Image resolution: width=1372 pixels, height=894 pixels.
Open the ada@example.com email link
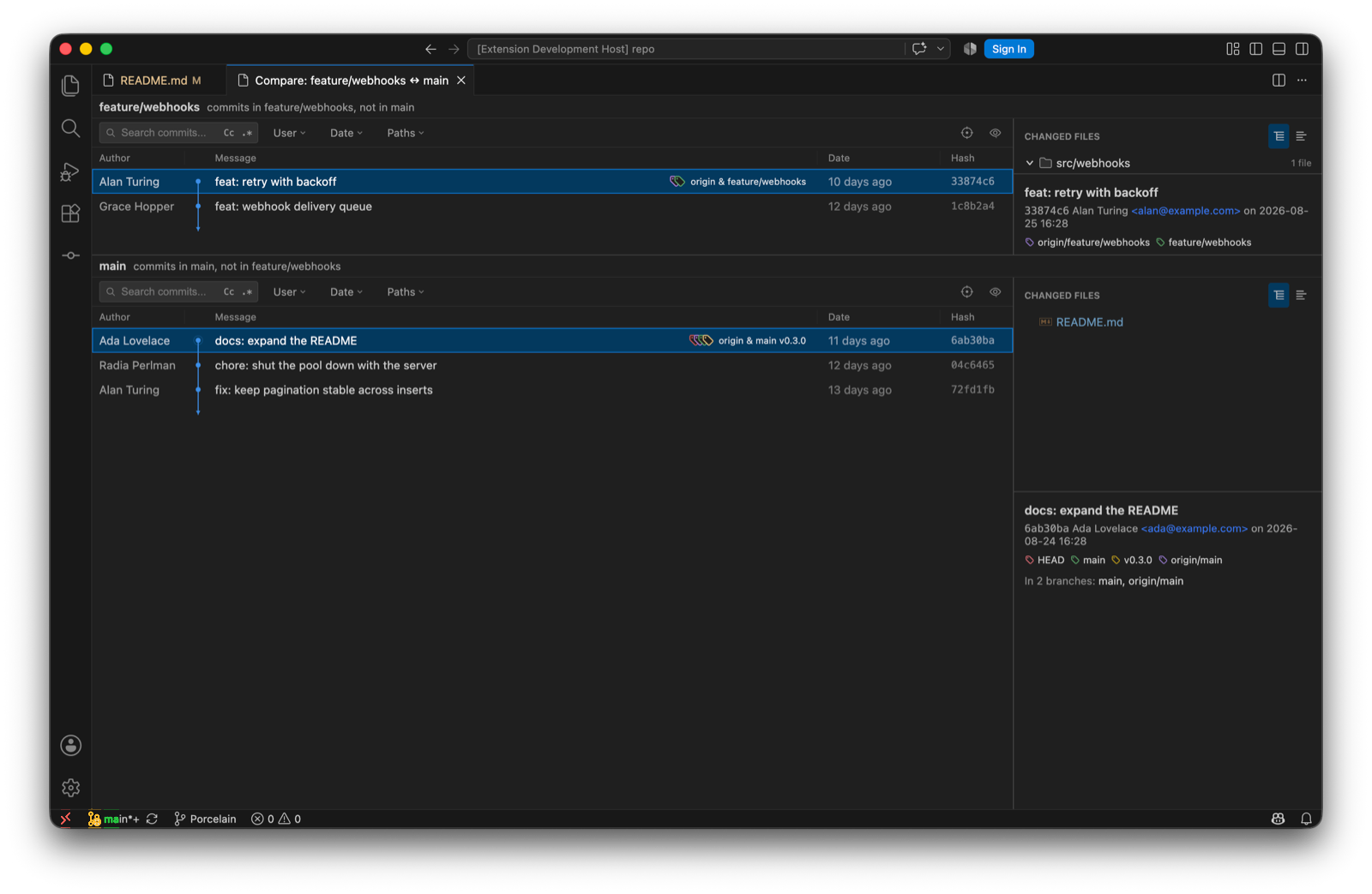point(1194,529)
